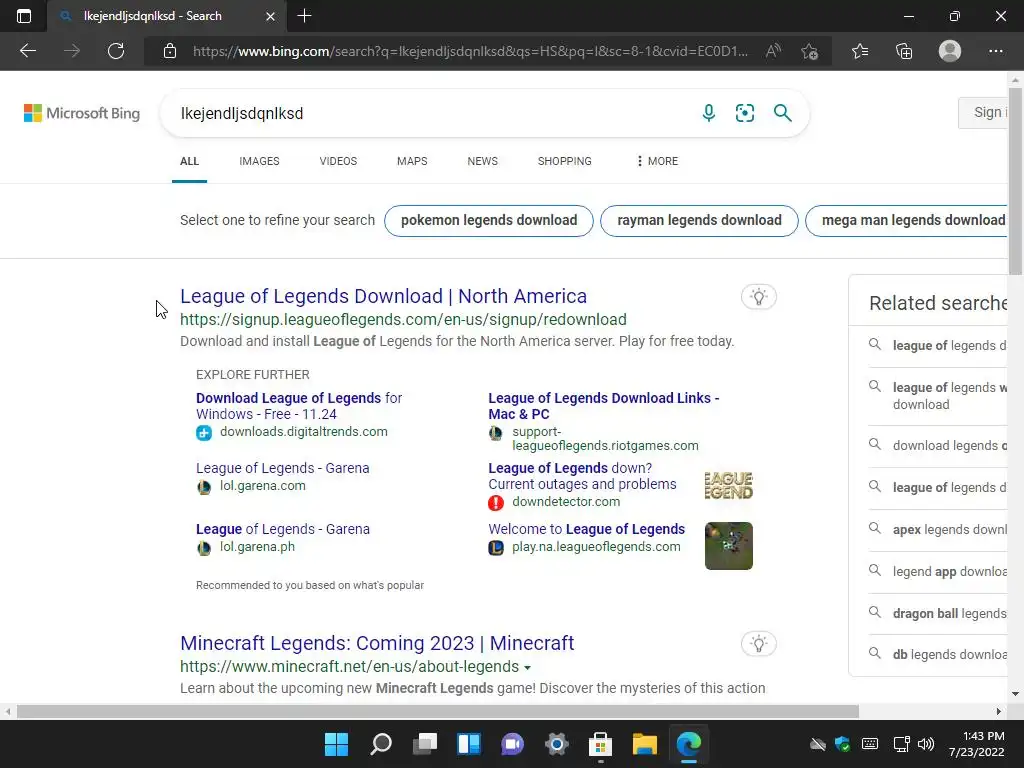Switch to the VIDEOS tab
The height and width of the screenshot is (768, 1024).
(x=338, y=161)
